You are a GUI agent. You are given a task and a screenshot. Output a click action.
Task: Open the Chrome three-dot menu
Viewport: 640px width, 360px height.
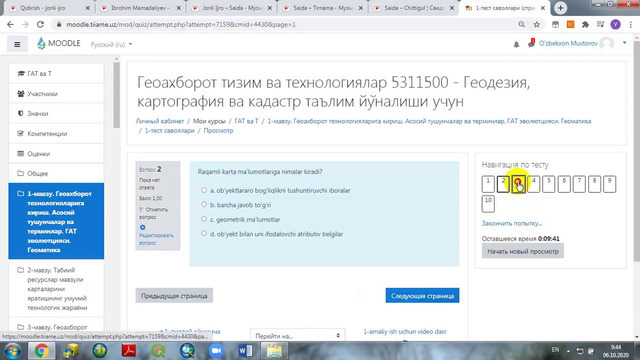(x=631, y=24)
